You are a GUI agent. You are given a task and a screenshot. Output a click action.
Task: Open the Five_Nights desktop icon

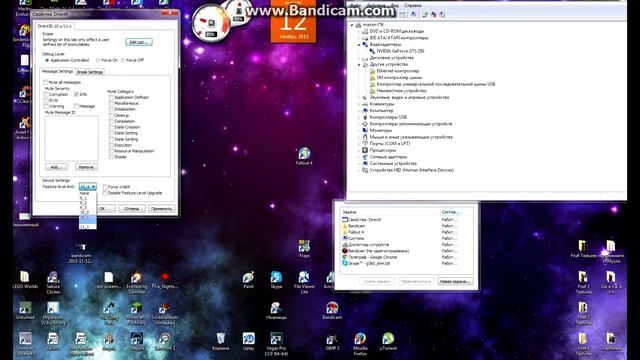(x=164, y=280)
